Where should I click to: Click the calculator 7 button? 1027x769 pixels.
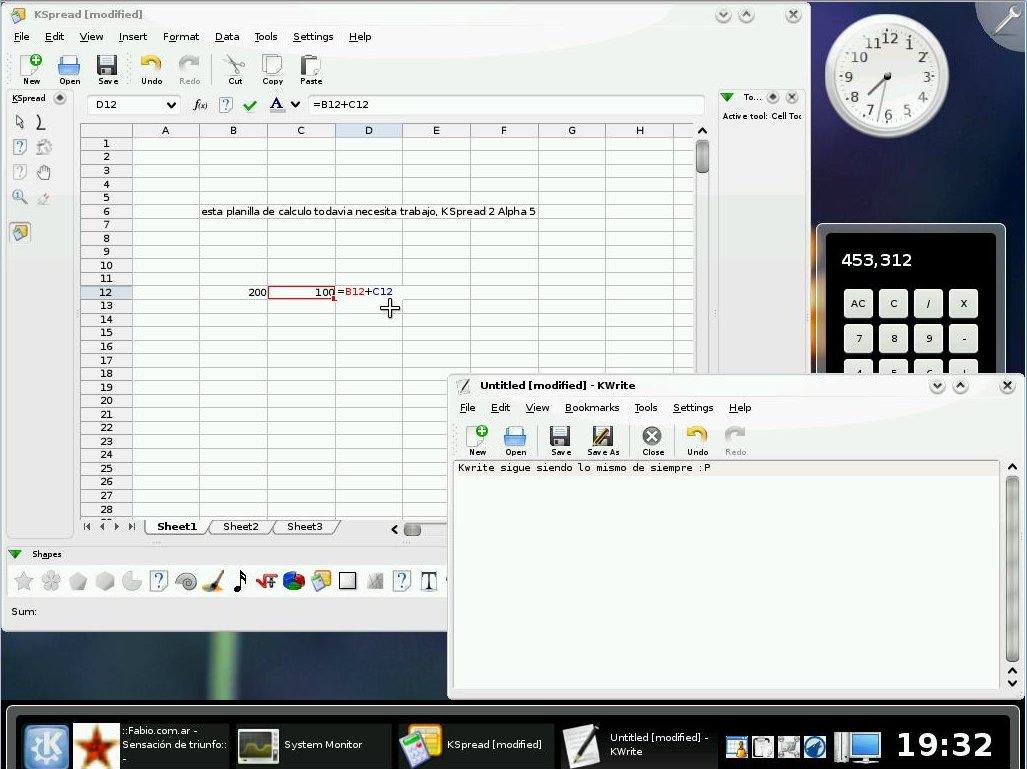(859, 339)
